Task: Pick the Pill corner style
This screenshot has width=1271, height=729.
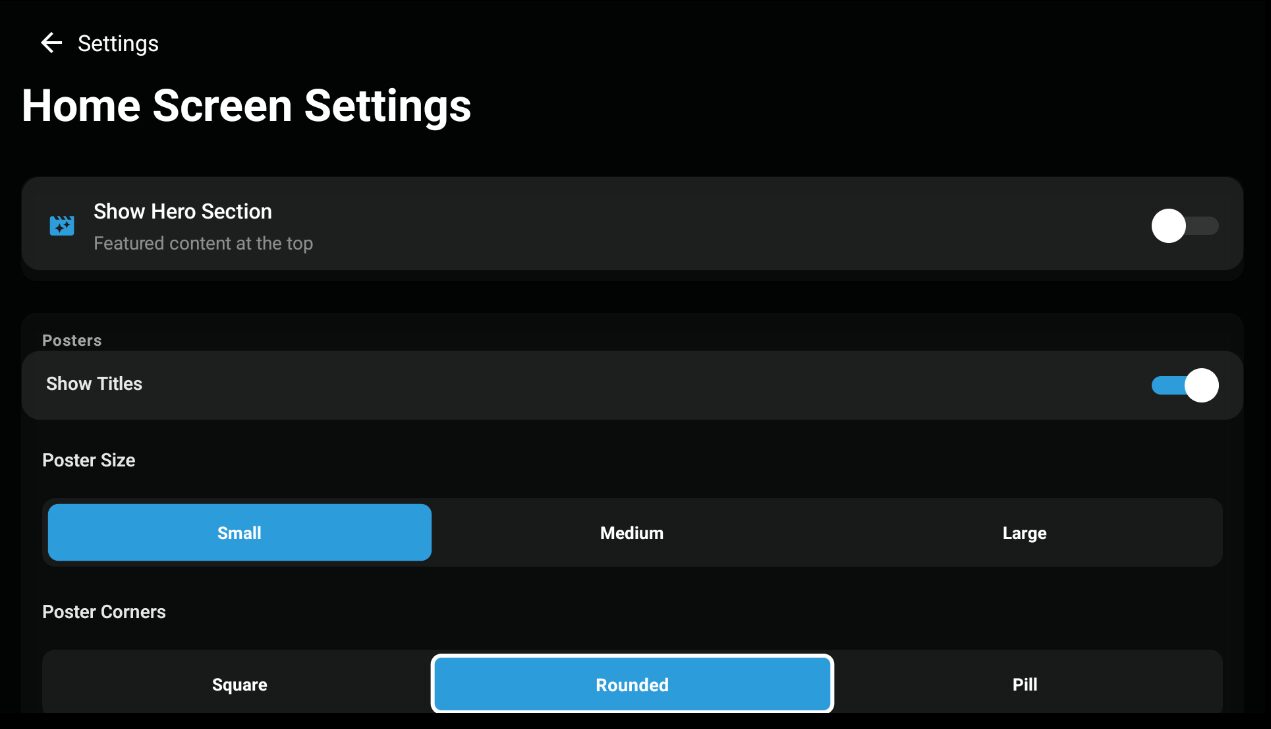Action: point(1024,685)
